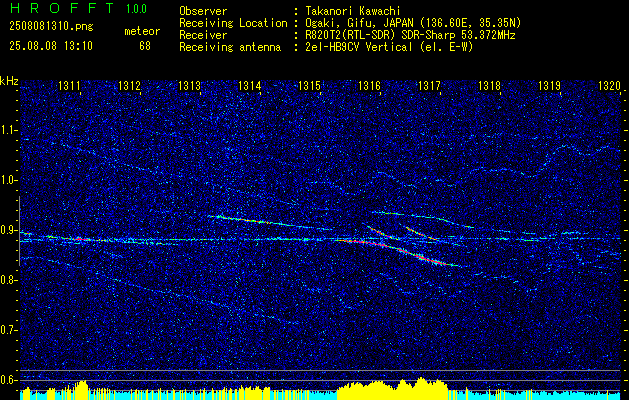Viewport: 629px width, 400px height.
Task: Select the filename 2508081310.png
Action: 51,27
